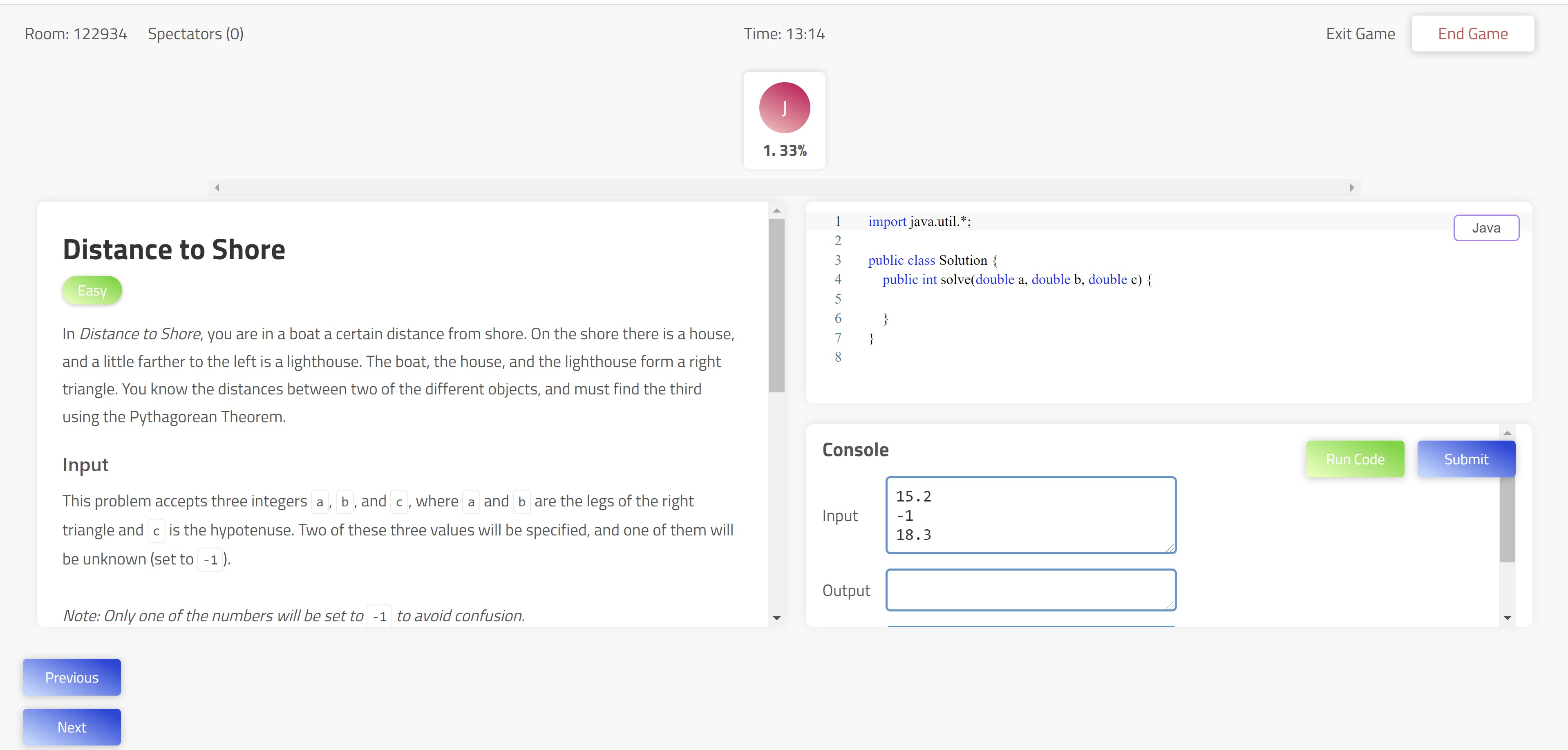Click left arrow of player scroller

[217, 188]
